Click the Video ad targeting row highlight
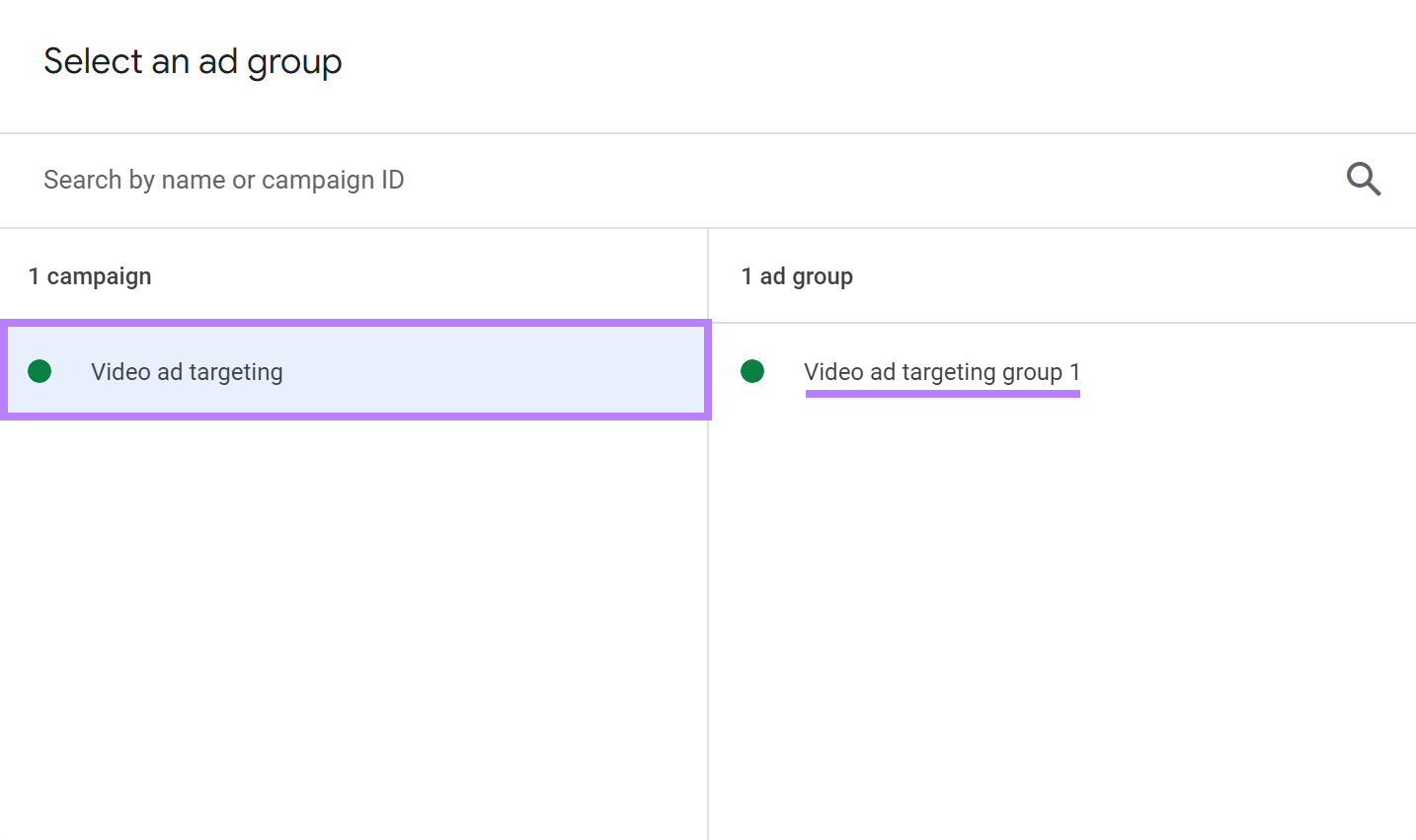 click(355, 371)
